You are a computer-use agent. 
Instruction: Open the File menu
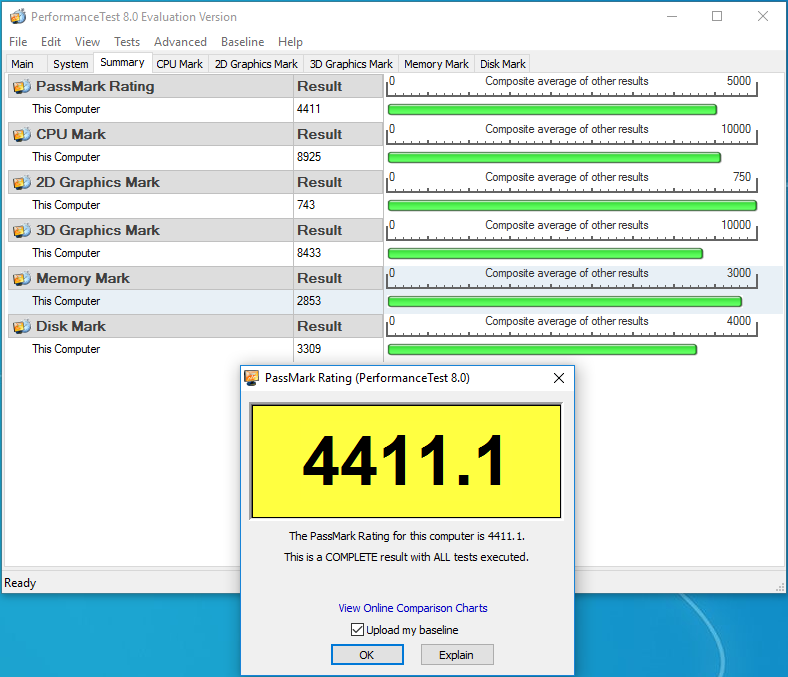18,42
